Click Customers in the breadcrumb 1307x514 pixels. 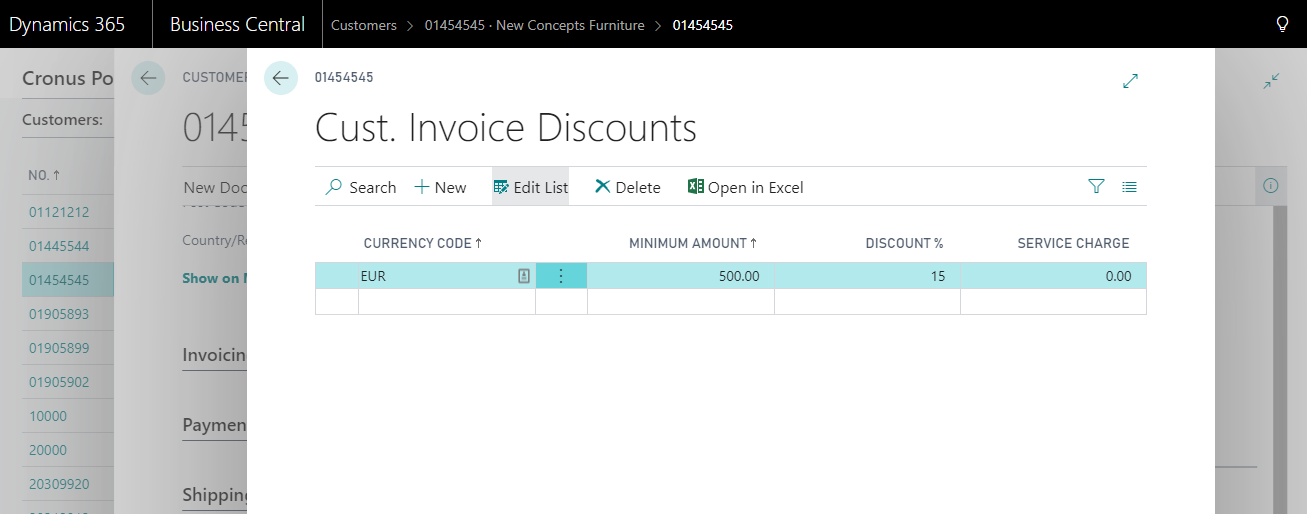point(364,25)
